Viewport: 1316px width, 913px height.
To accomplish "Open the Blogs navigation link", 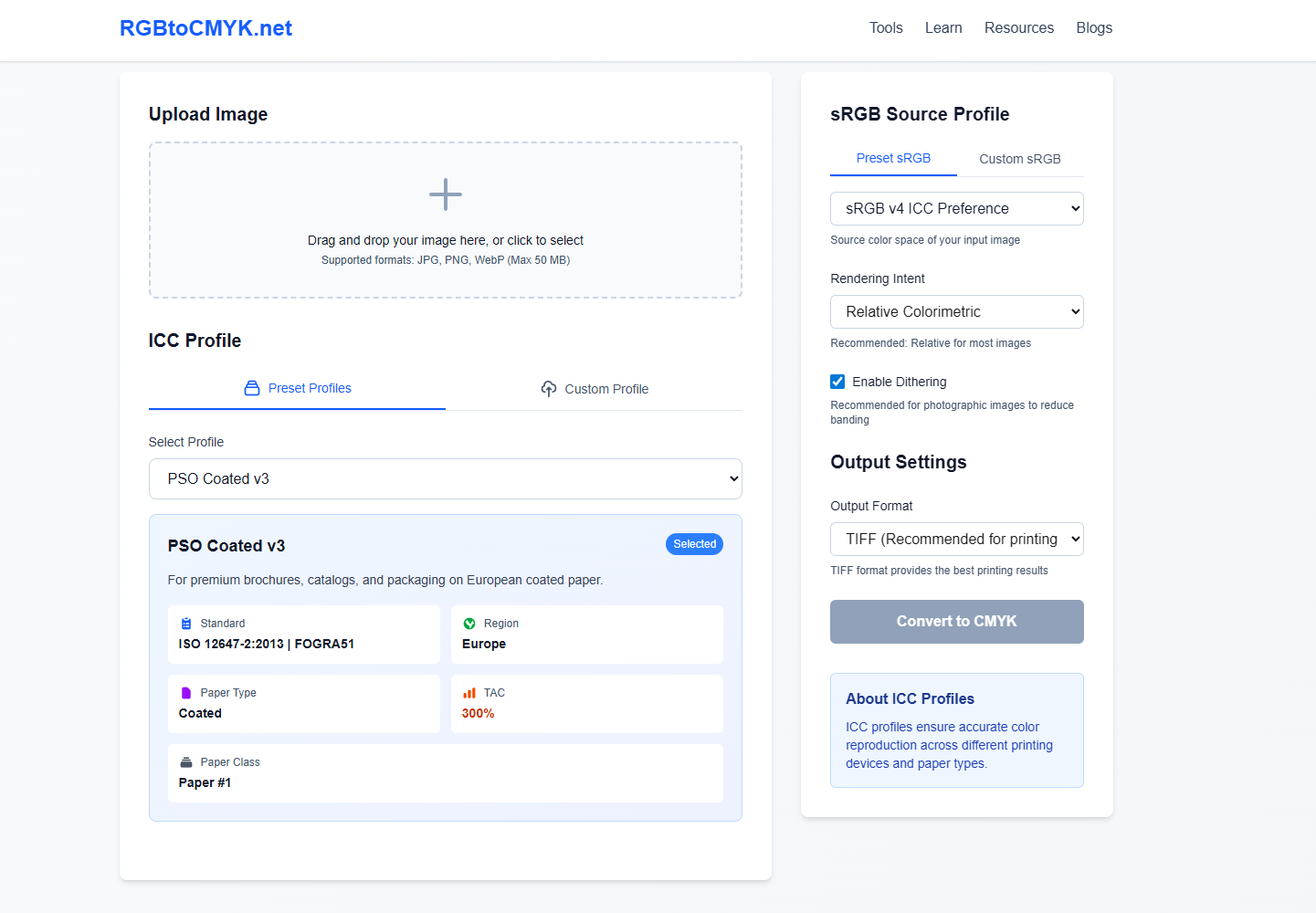I will 1093,28.
